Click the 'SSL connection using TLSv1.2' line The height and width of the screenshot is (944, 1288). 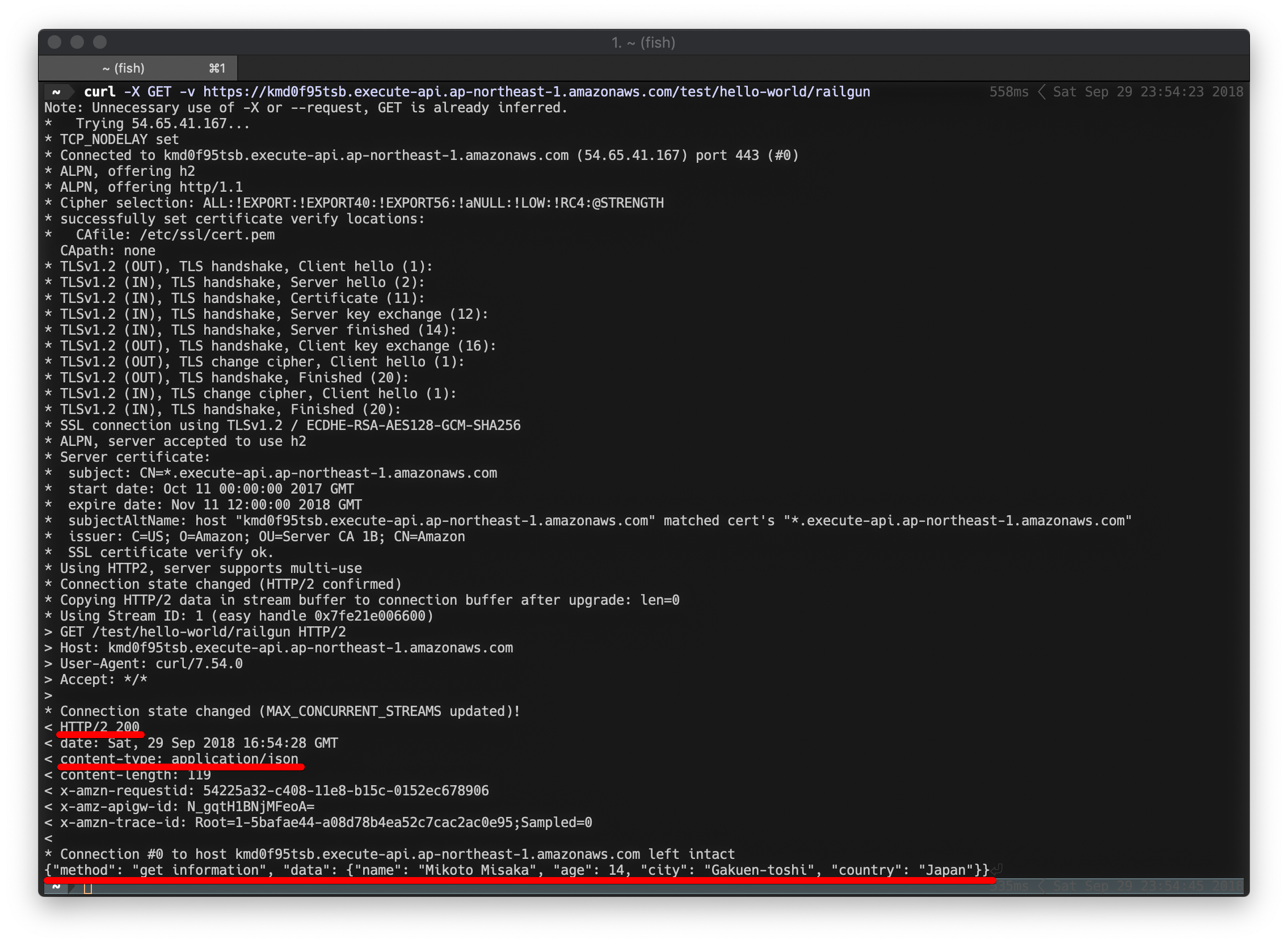click(x=283, y=425)
